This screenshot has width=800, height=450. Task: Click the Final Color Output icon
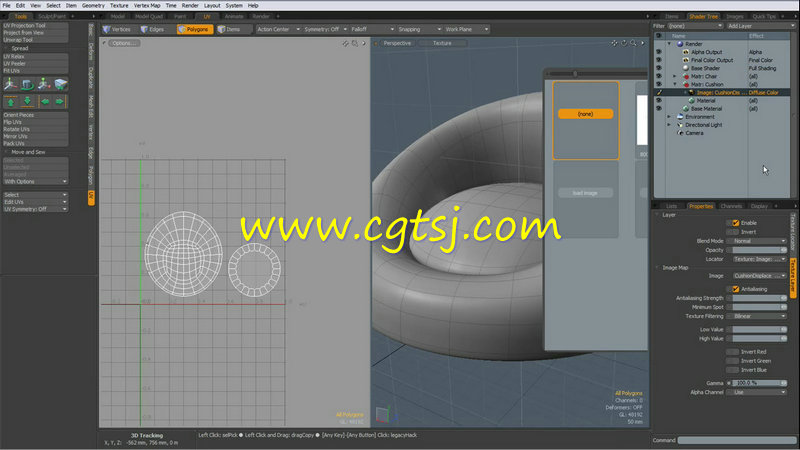pyautogui.click(x=686, y=60)
